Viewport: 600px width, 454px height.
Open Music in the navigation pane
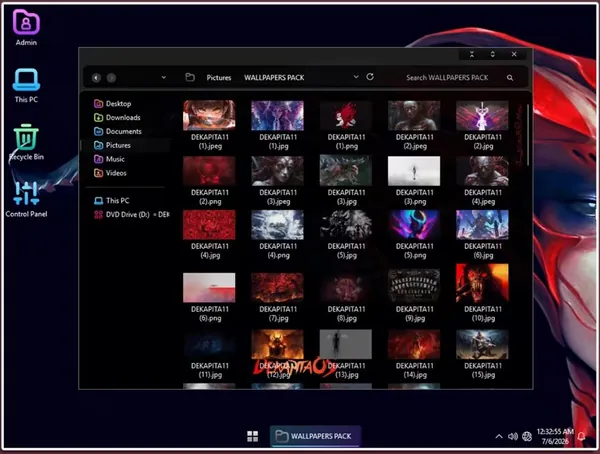click(109, 159)
